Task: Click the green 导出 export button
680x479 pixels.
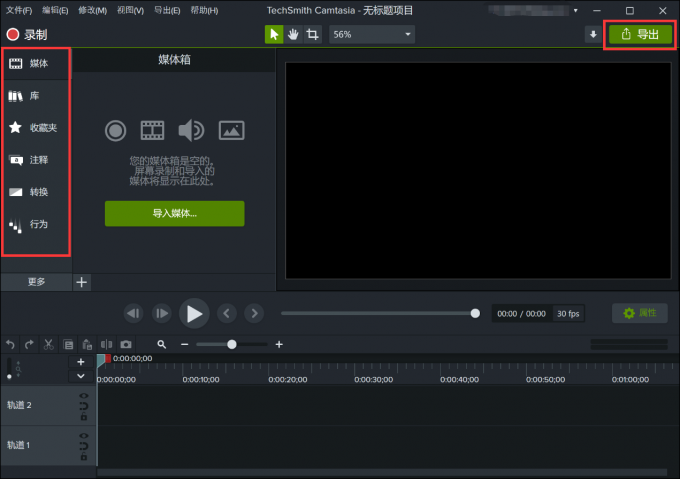Action: 641,34
